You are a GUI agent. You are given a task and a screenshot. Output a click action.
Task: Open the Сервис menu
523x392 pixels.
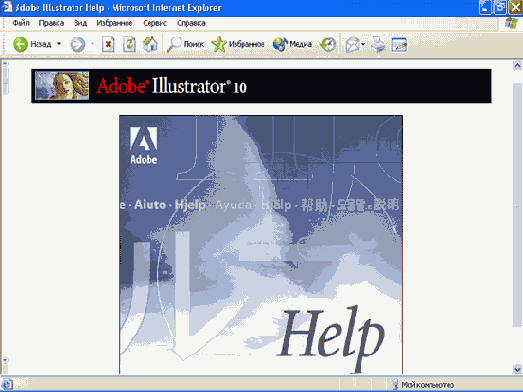[x=155, y=23]
